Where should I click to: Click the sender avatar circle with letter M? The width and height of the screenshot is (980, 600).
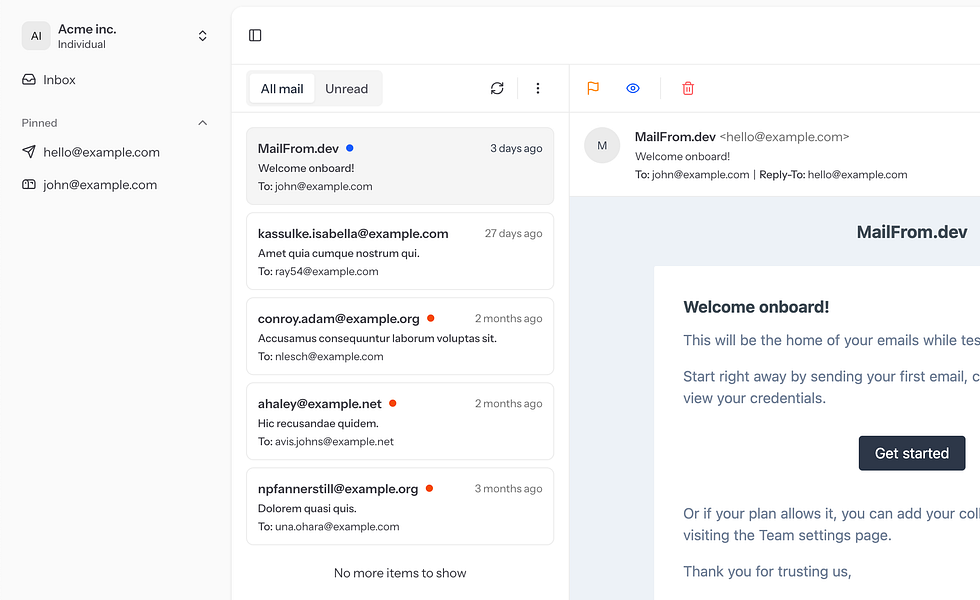(x=602, y=145)
